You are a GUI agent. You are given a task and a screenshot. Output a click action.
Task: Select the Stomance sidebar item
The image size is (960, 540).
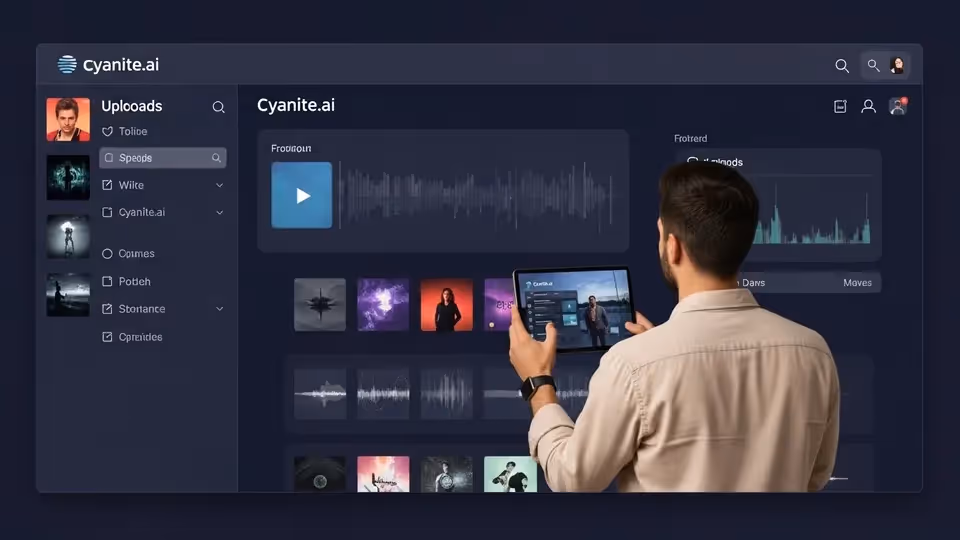click(142, 309)
